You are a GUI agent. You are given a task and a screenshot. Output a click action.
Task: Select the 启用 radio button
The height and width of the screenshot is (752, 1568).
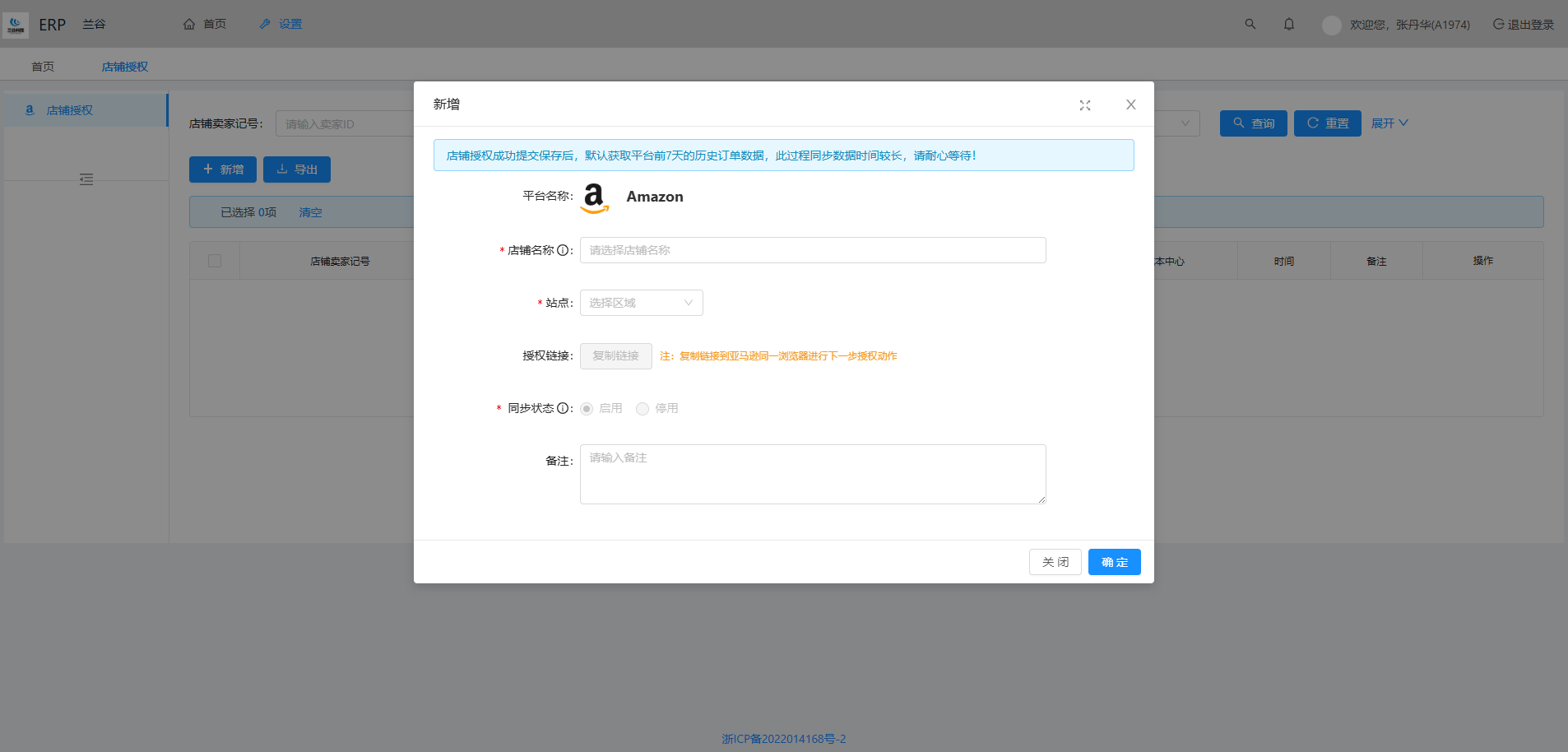pyautogui.click(x=587, y=409)
